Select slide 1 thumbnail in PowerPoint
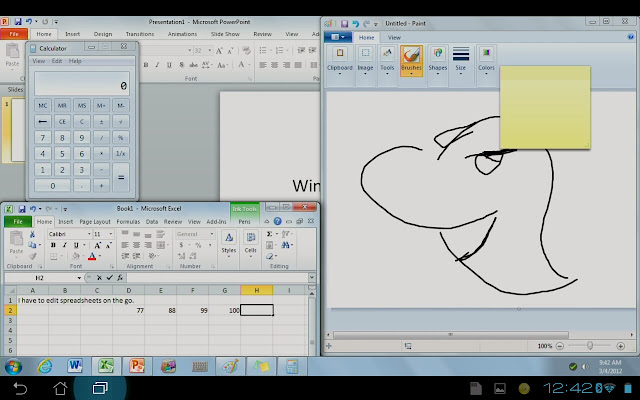Screen dimensions: 640x400 (x=18, y=130)
